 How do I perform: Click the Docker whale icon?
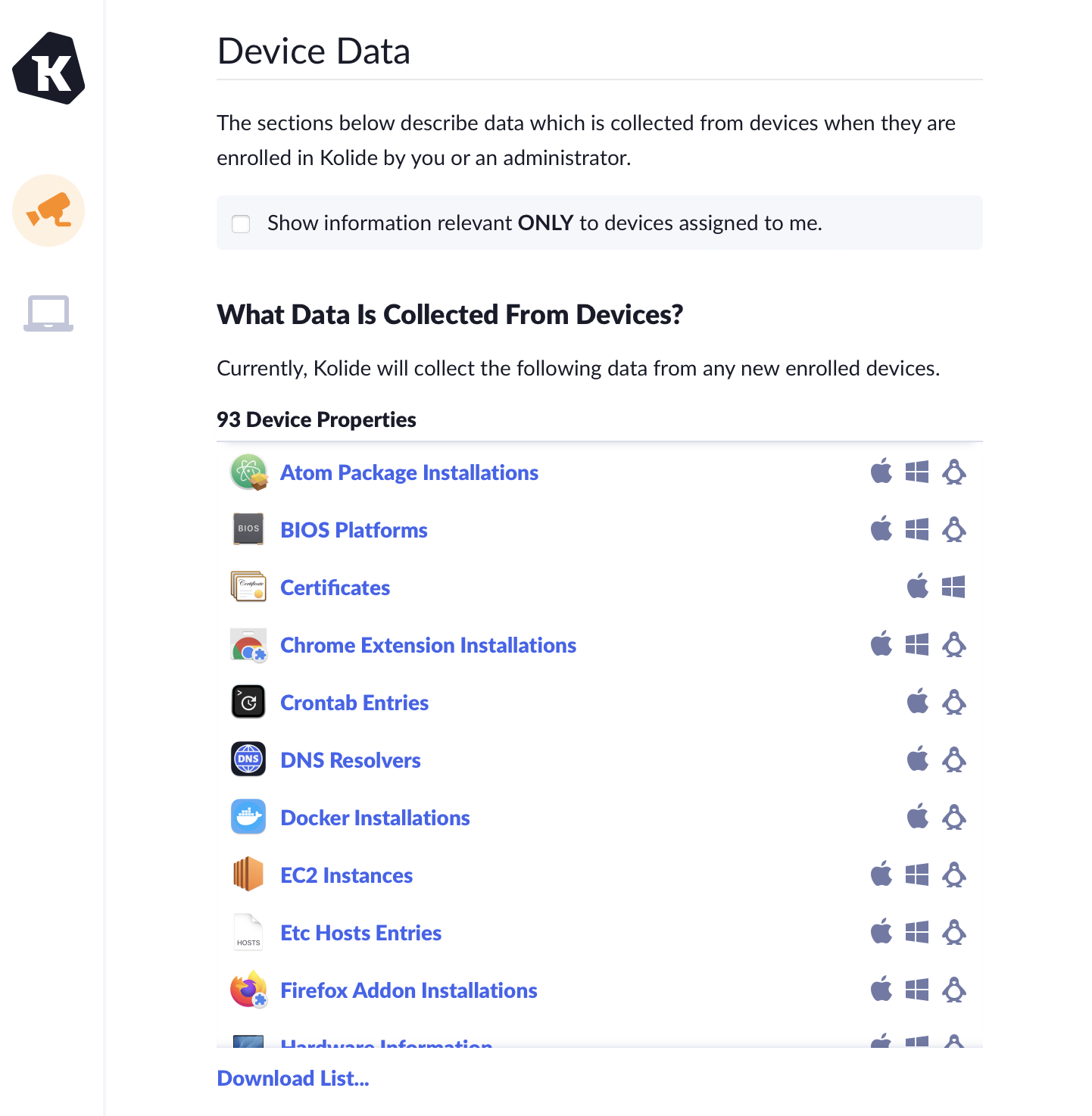click(x=248, y=817)
